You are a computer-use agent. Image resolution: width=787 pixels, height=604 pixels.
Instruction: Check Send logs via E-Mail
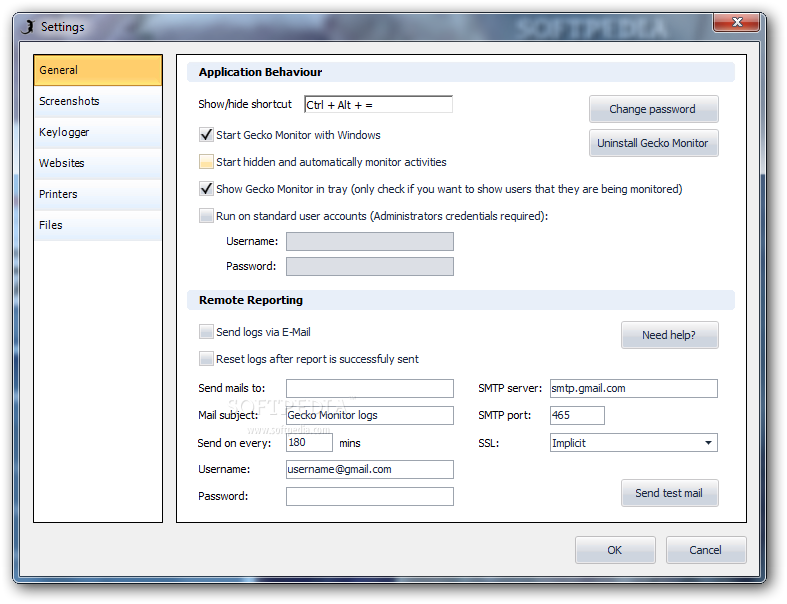(206, 332)
